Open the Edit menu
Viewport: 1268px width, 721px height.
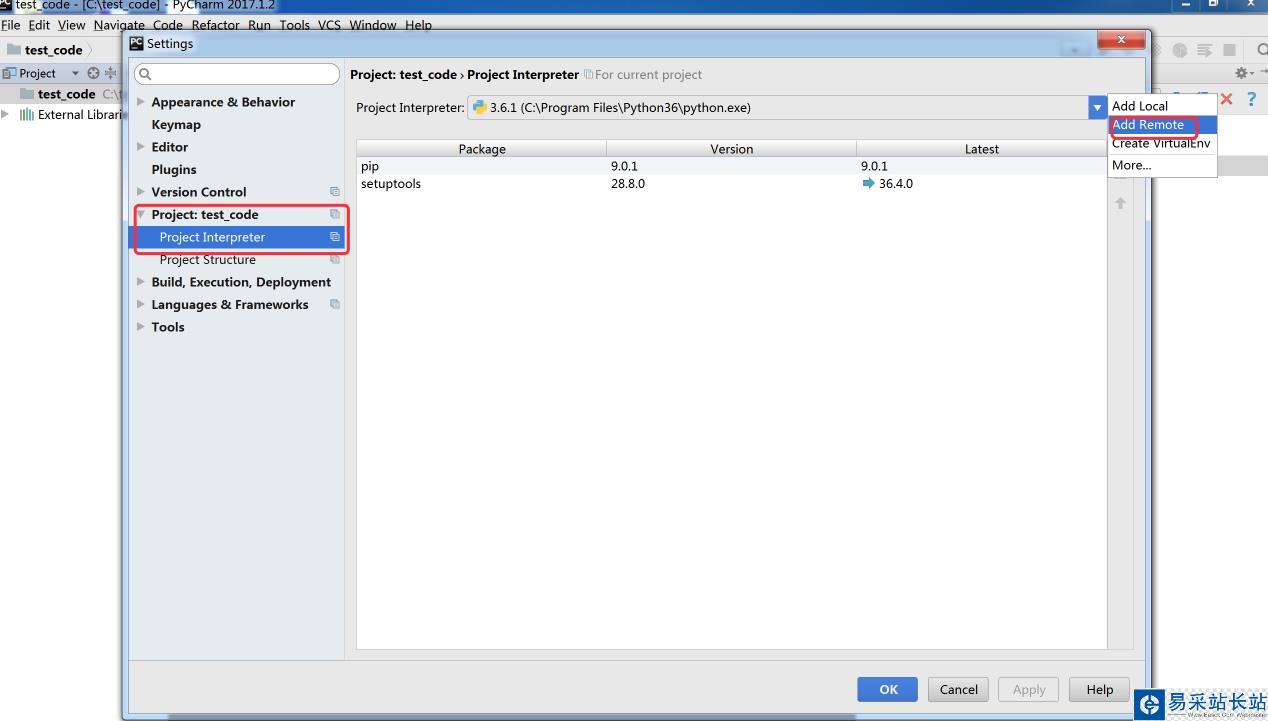40,25
